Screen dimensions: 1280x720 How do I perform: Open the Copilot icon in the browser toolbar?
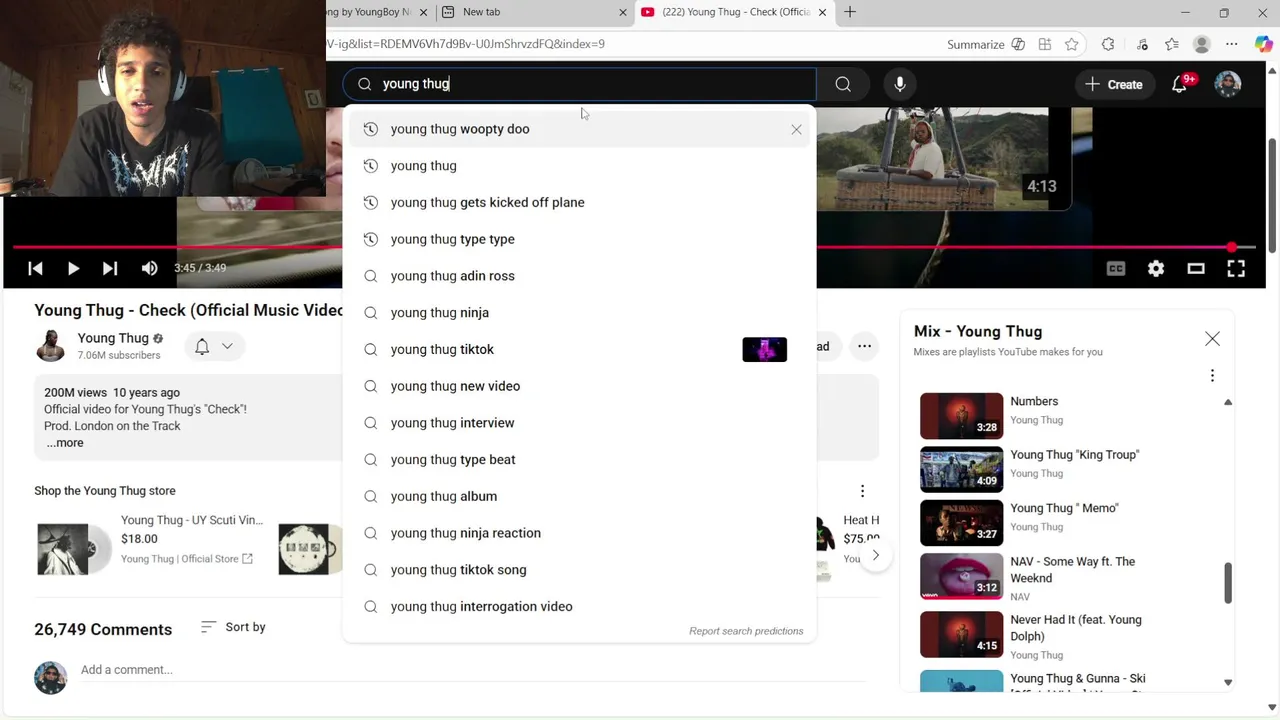click(1263, 44)
